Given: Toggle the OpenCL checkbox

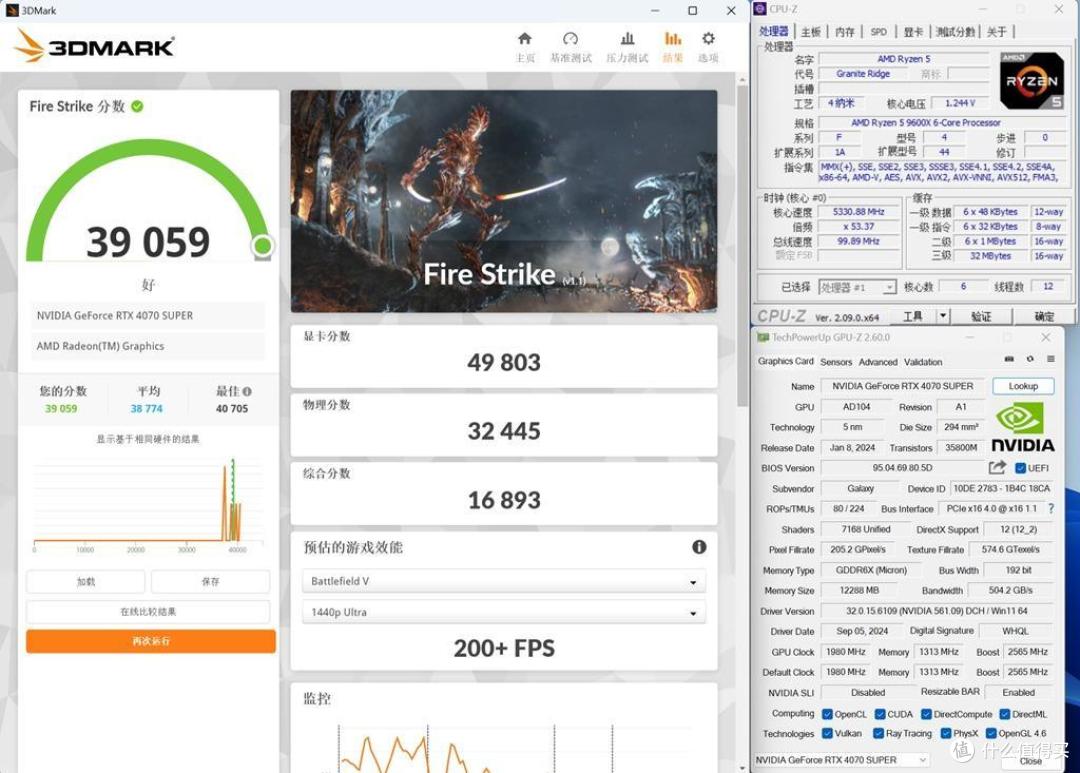Looking at the screenshot, I should pyautogui.click(x=827, y=714).
